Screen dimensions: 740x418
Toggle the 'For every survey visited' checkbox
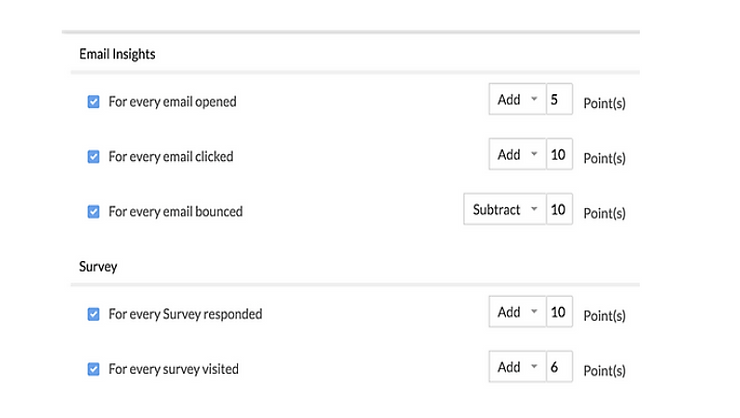coord(94,369)
